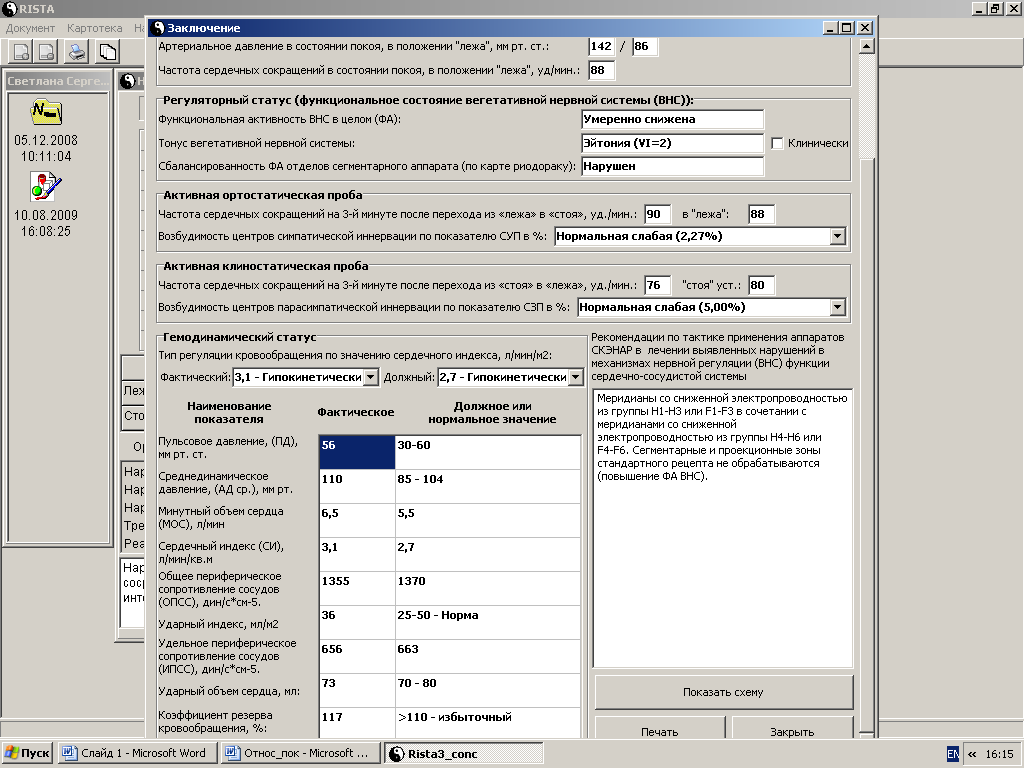This screenshot has width=1024, height=768.
Task: Open the Фактический regulation type dropdown
Action: [370, 377]
